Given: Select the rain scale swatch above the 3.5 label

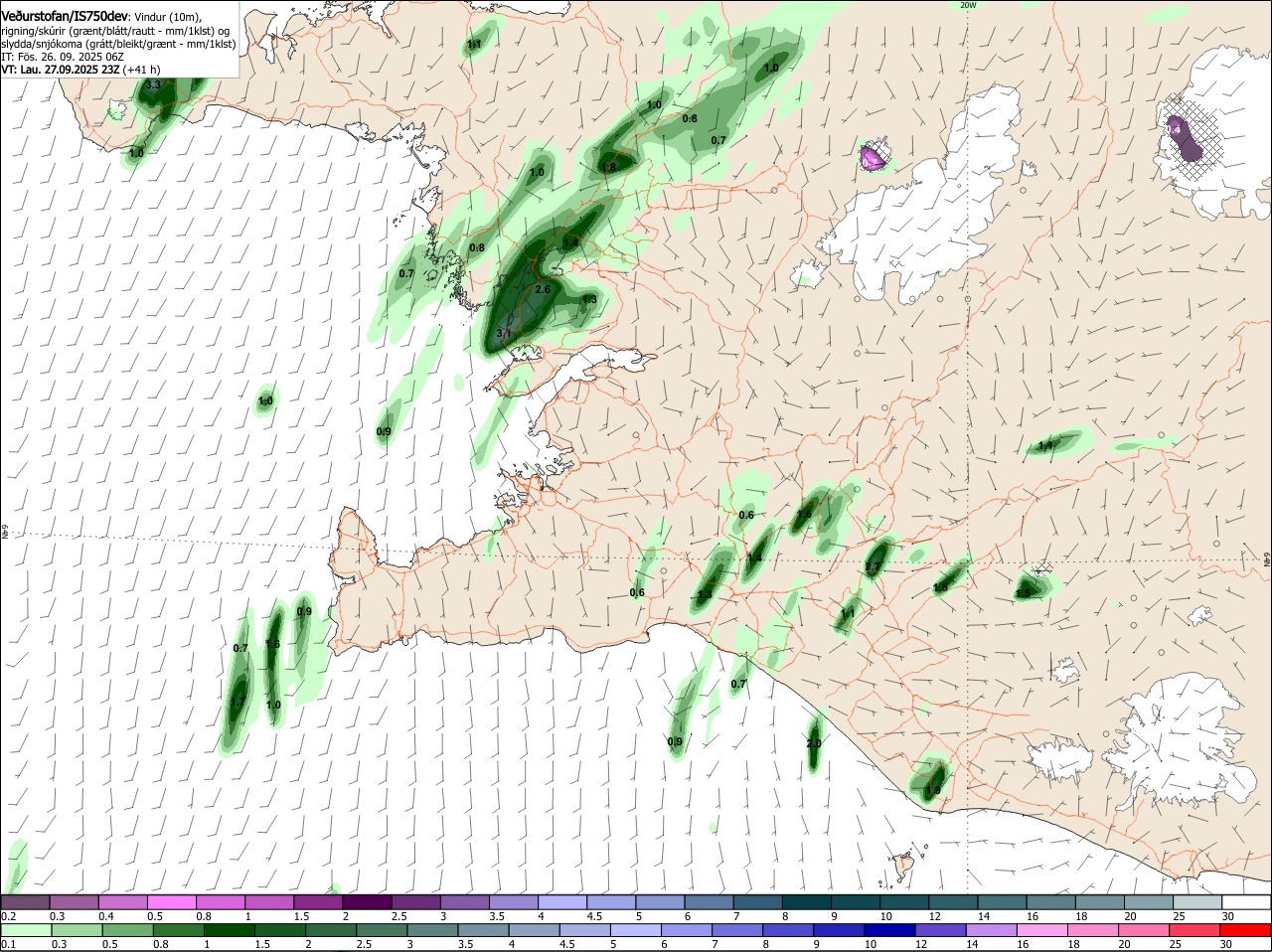Looking at the screenshot, I should point(483,931).
